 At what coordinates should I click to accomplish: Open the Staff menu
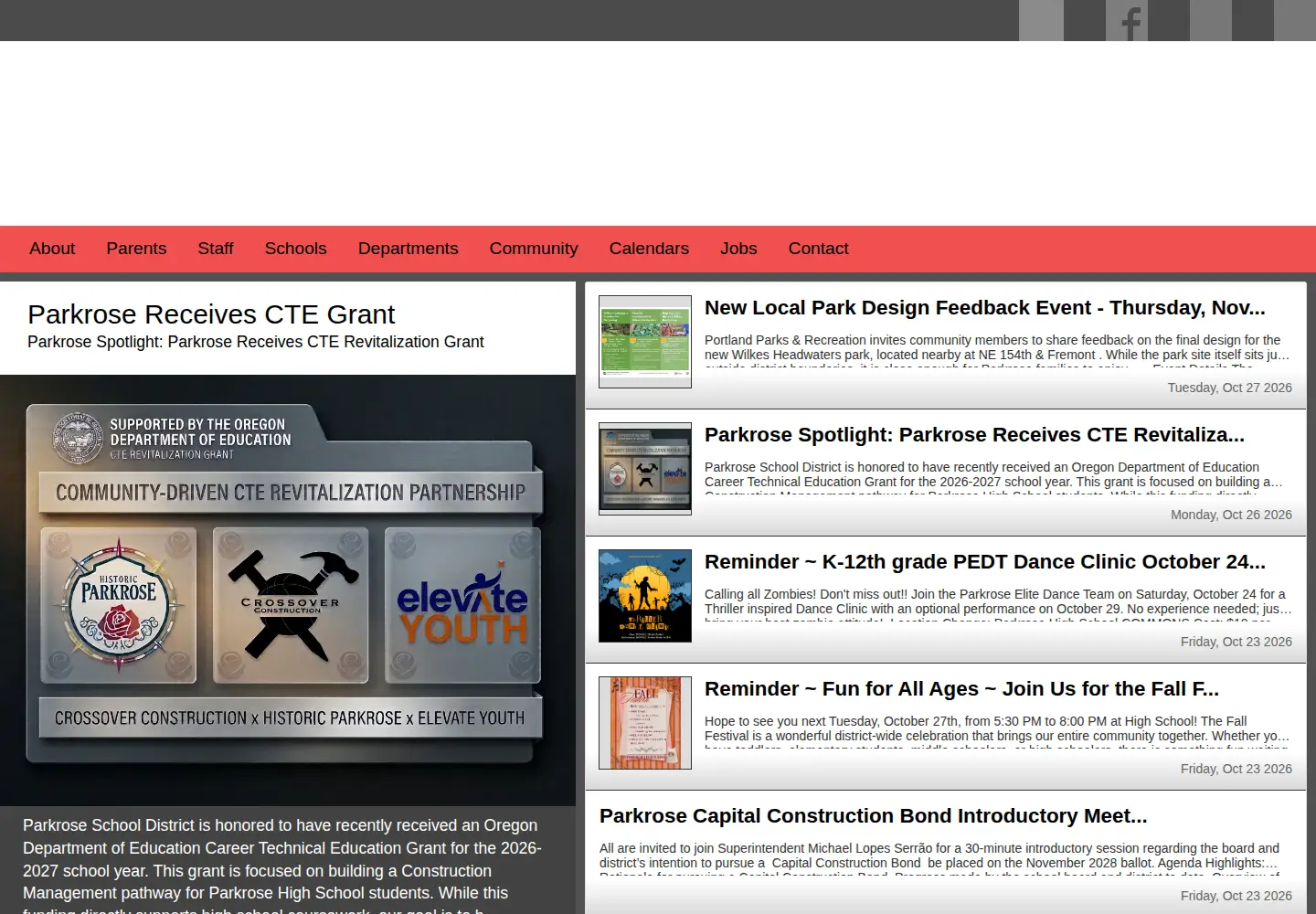pos(216,249)
